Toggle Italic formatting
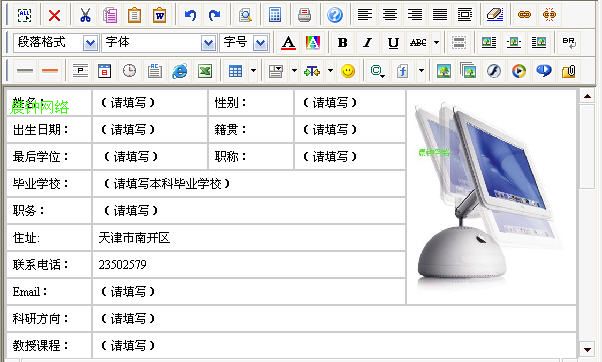The height and width of the screenshot is (362, 602). 367,43
